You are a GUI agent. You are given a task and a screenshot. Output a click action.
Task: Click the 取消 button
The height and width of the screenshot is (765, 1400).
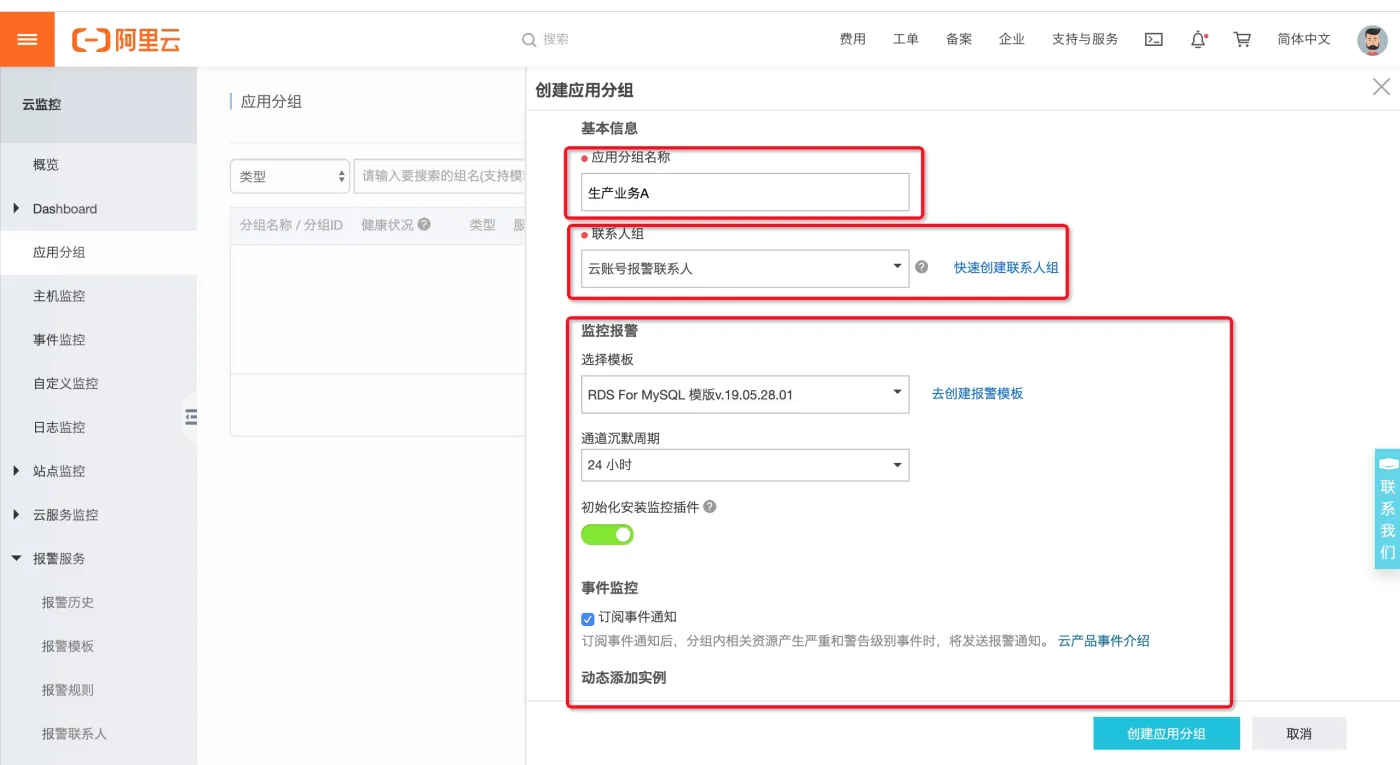[1299, 733]
